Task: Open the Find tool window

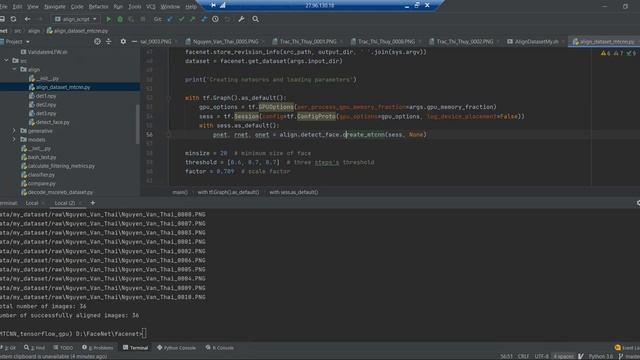Action: pos(34,348)
